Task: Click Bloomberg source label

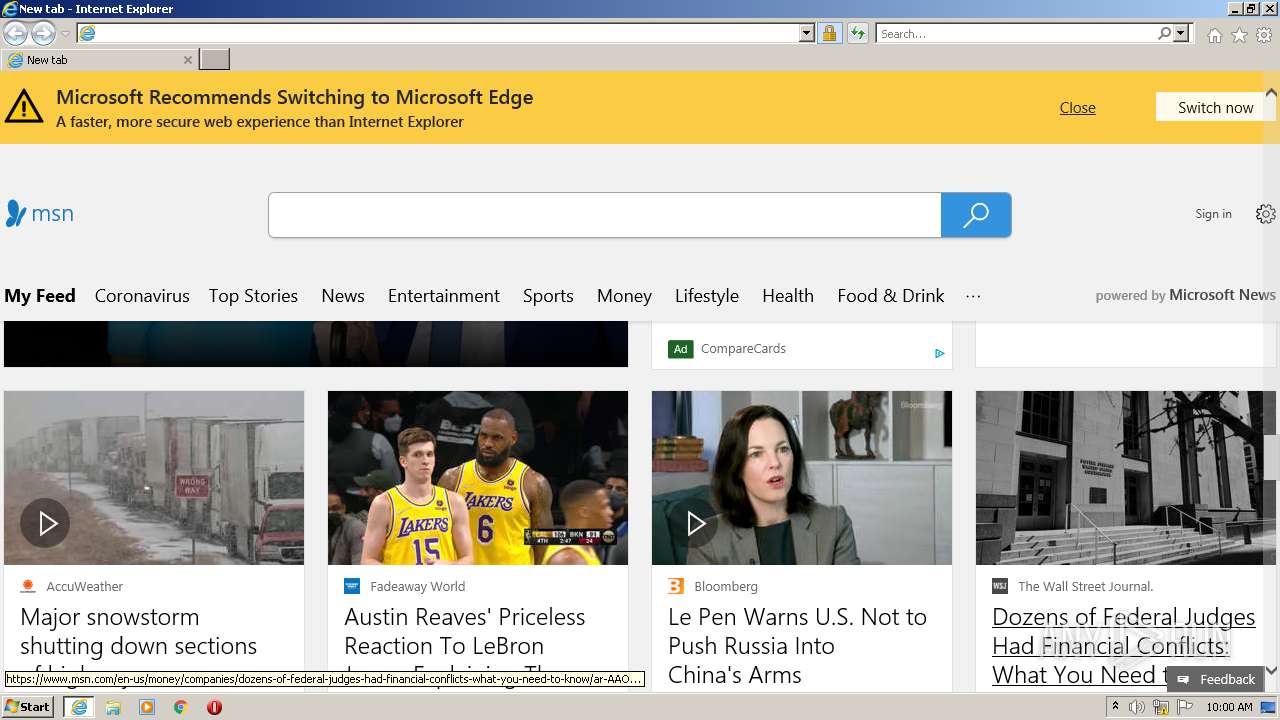Action: tap(726, 586)
